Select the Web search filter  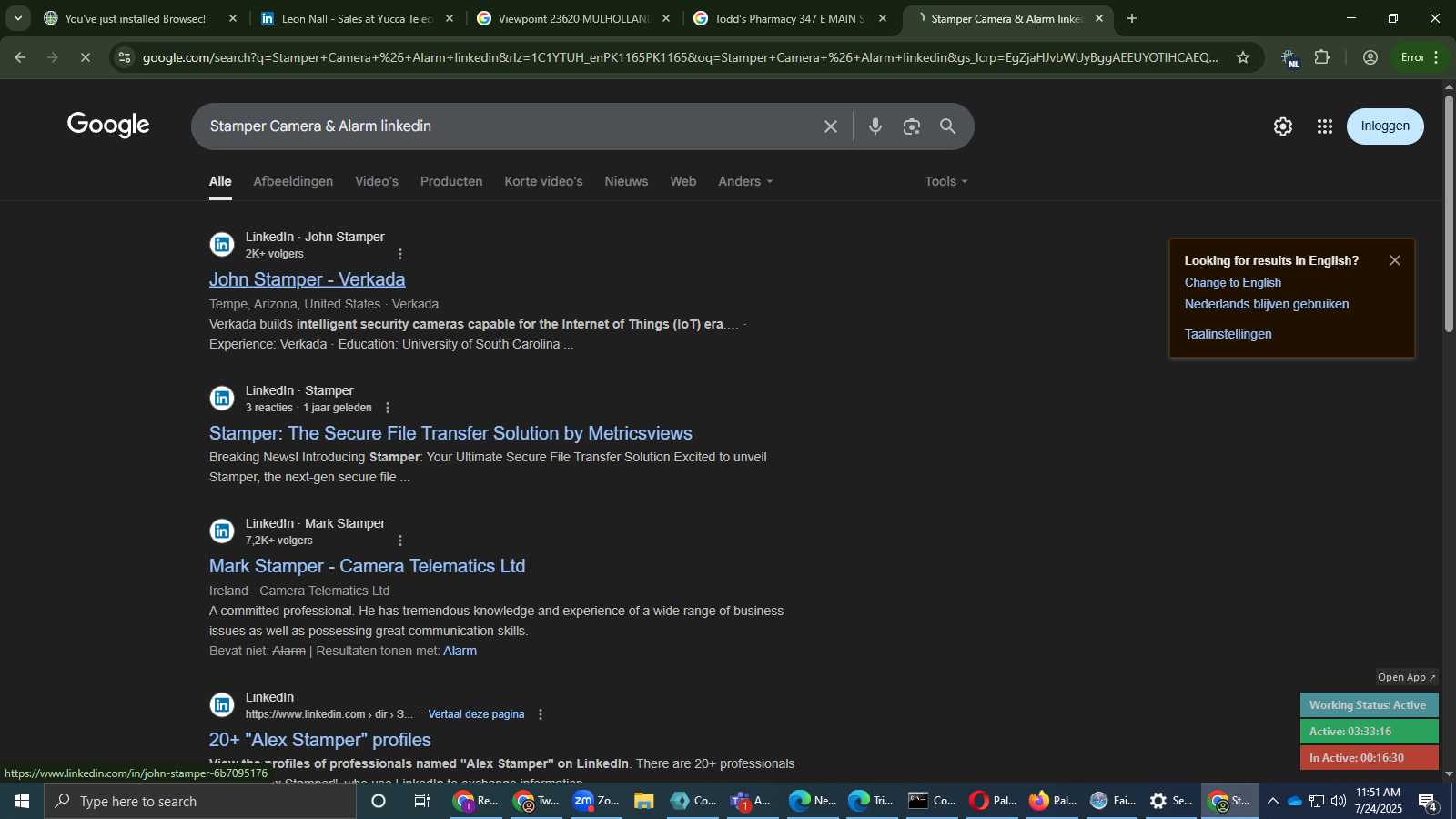tap(682, 181)
